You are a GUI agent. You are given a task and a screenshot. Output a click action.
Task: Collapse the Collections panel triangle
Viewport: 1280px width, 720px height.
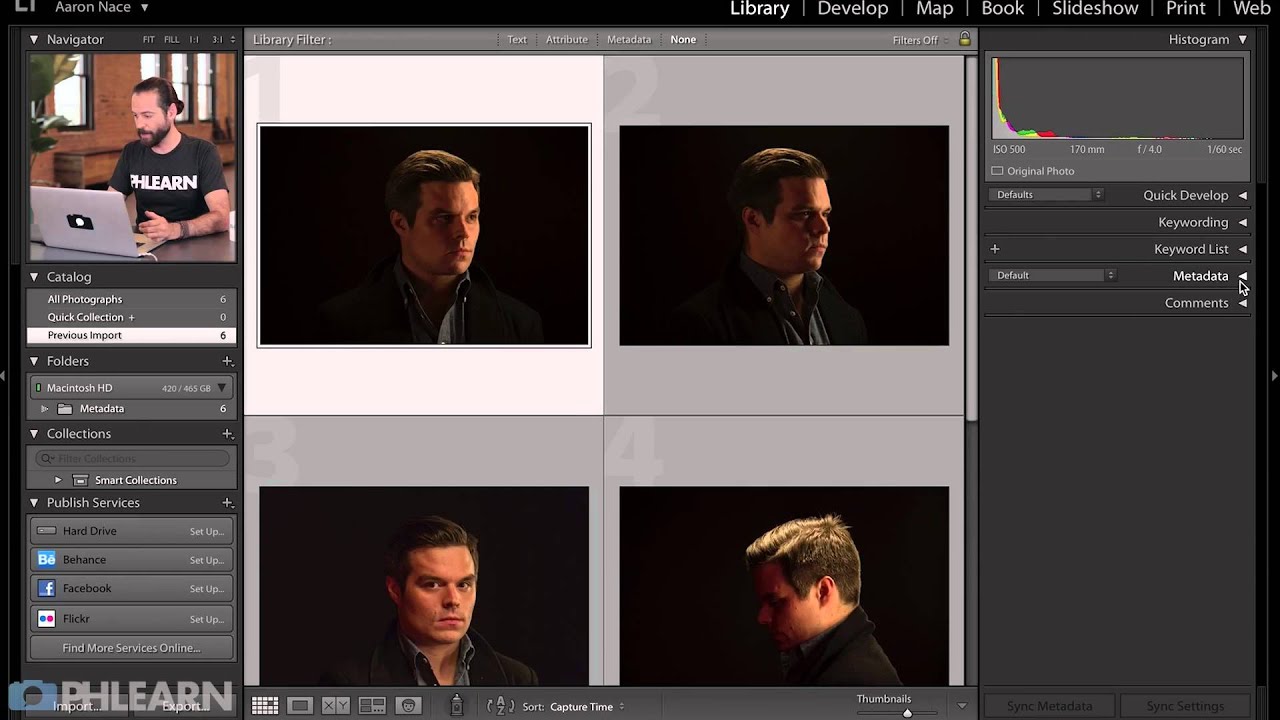[x=34, y=434]
